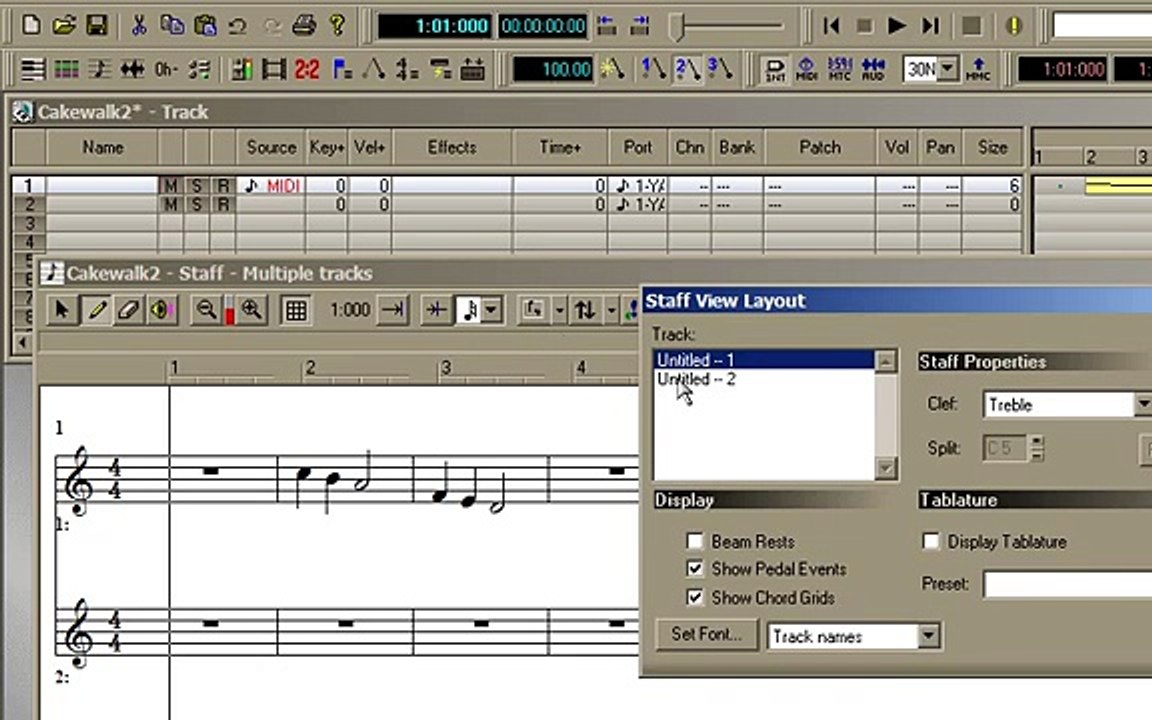The width and height of the screenshot is (1152, 720).
Task: Enable Display Tablature checkbox
Action: 931,541
